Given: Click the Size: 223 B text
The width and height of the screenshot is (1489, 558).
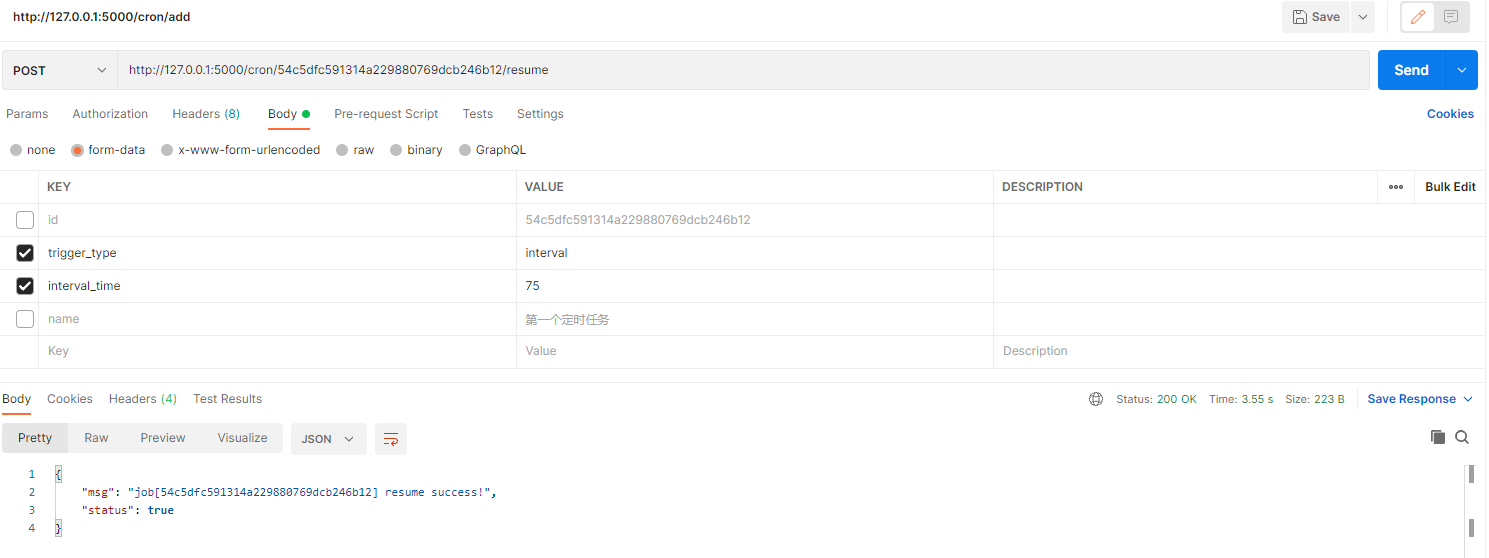Looking at the screenshot, I should coord(1315,399).
